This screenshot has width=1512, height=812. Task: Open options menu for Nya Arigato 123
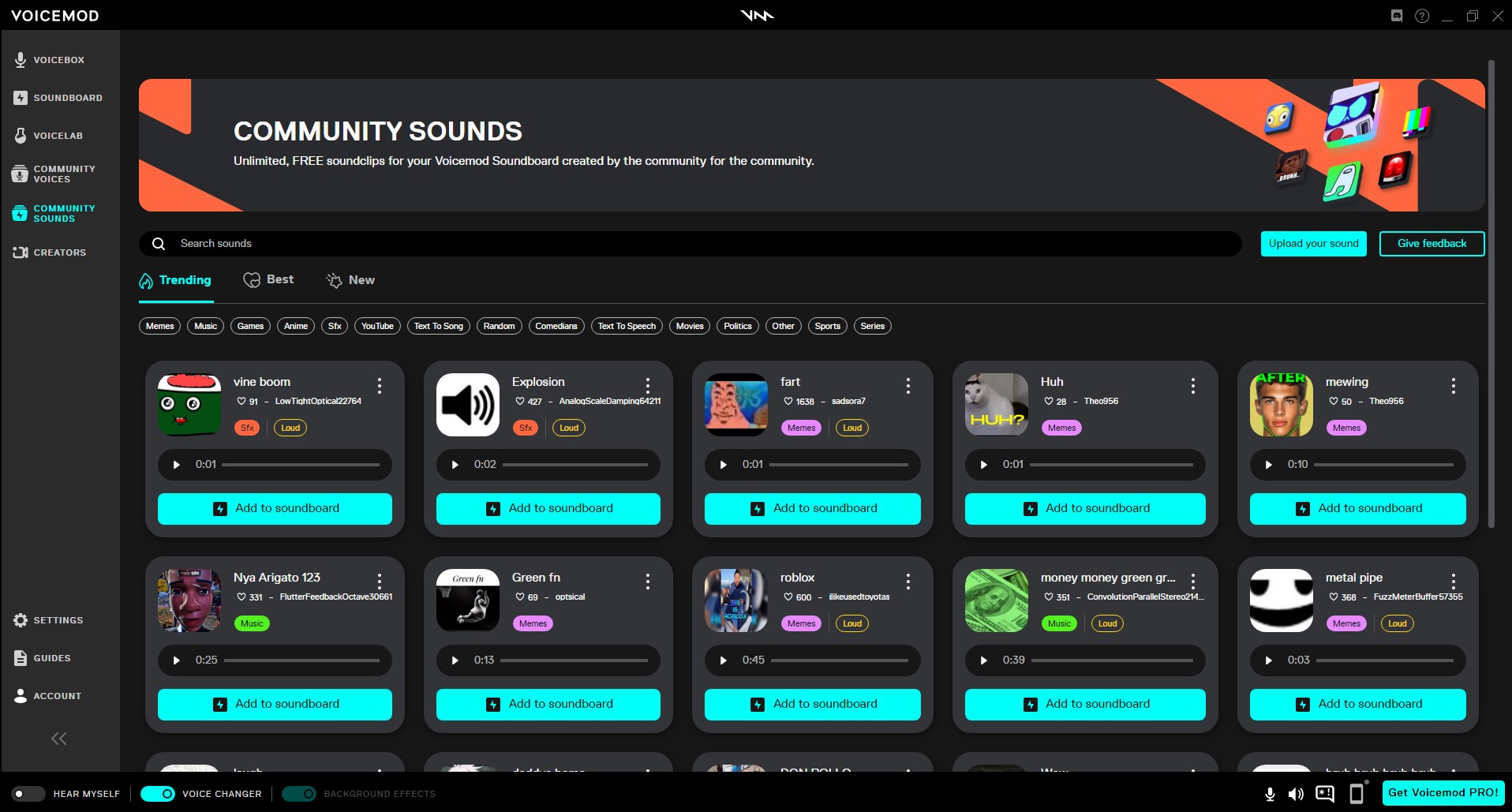(380, 582)
